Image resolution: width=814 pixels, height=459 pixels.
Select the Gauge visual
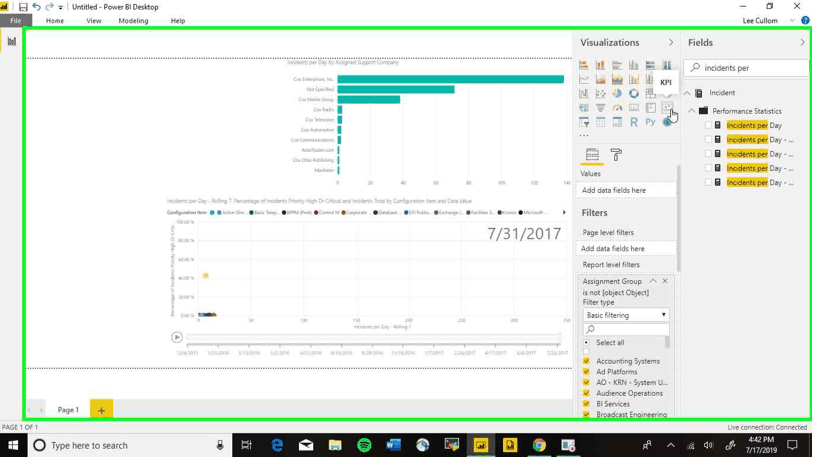pyautogui.click(x=617, y=108)
